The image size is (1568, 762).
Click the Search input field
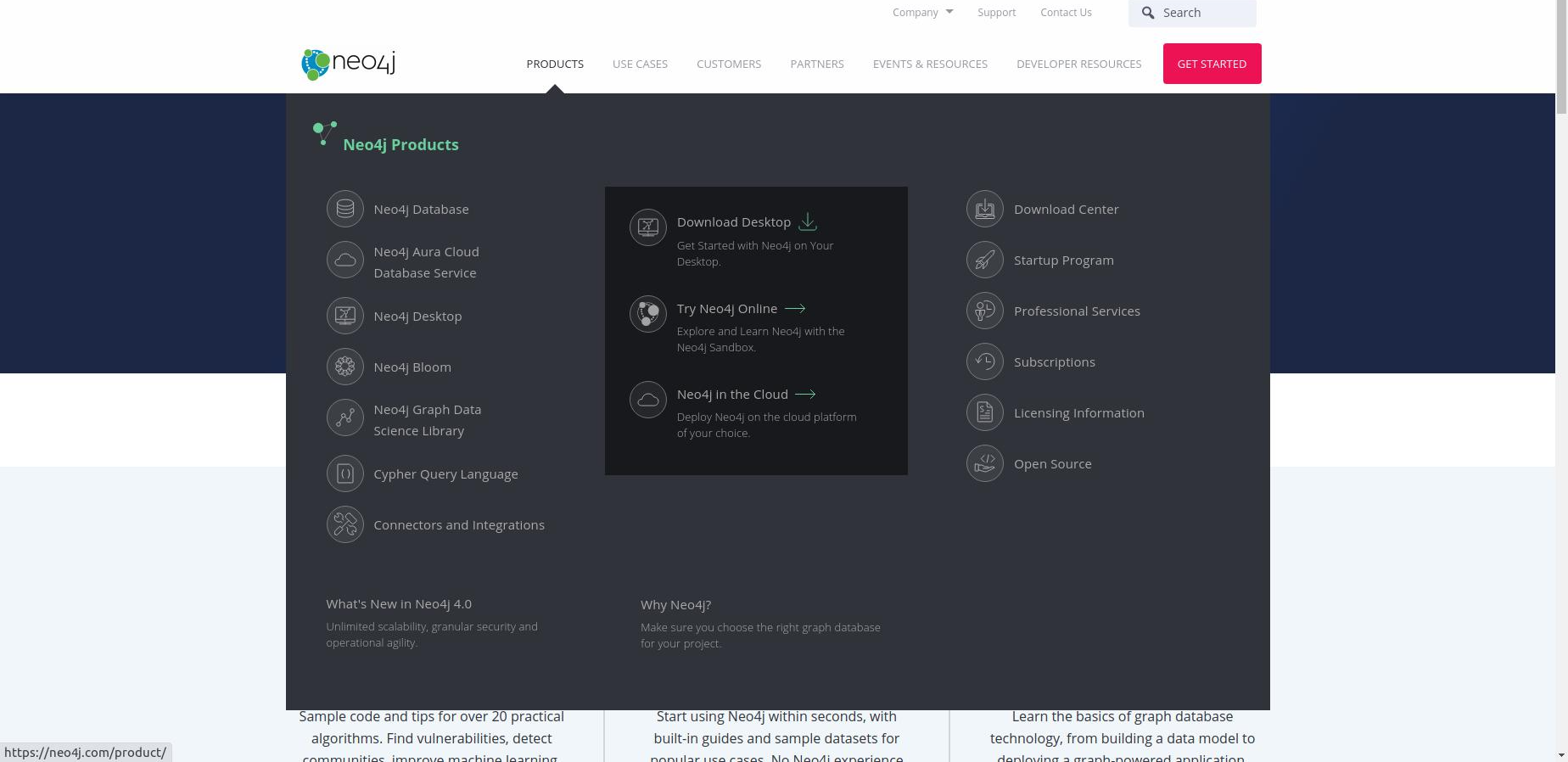[x=1192, y=13]
